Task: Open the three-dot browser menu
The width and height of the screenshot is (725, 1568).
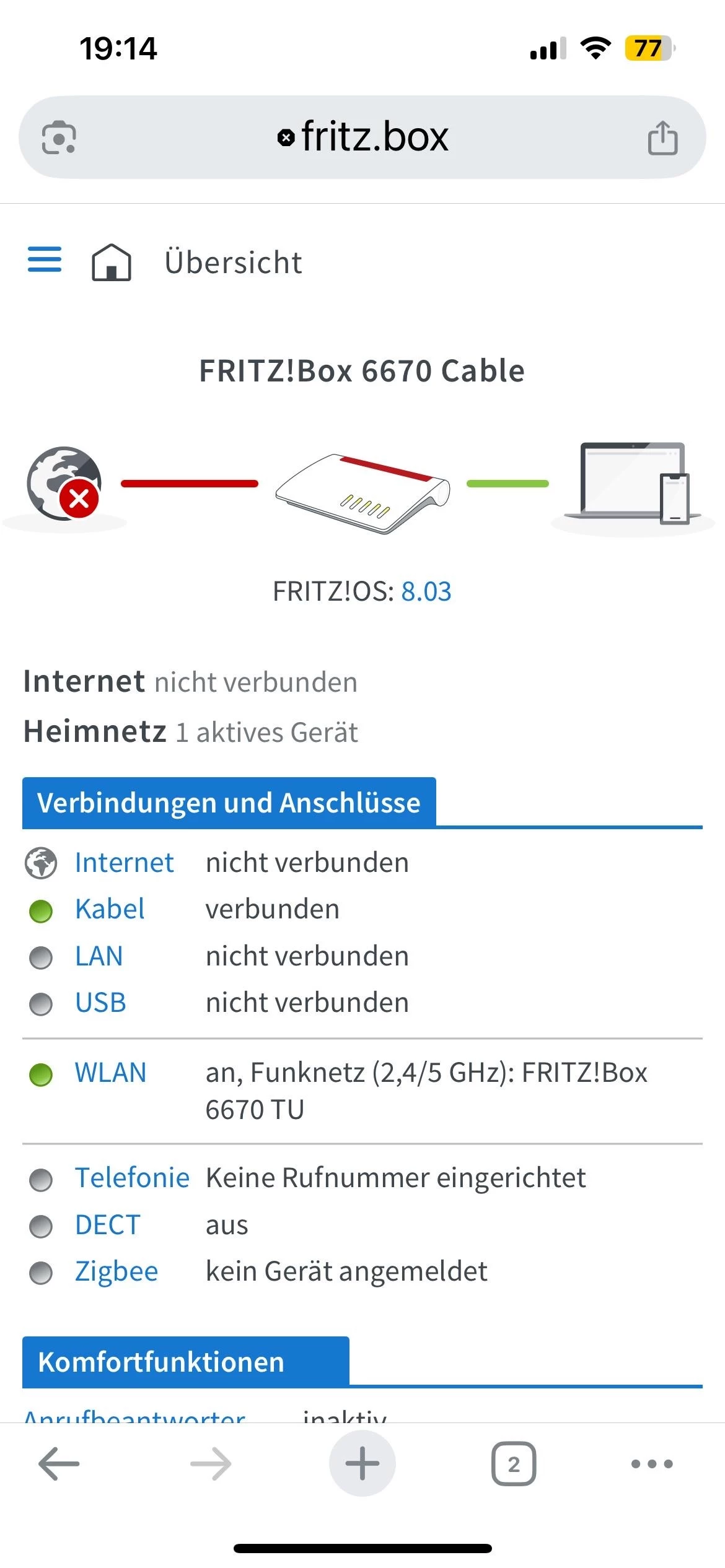Action: pos(652,1464)
